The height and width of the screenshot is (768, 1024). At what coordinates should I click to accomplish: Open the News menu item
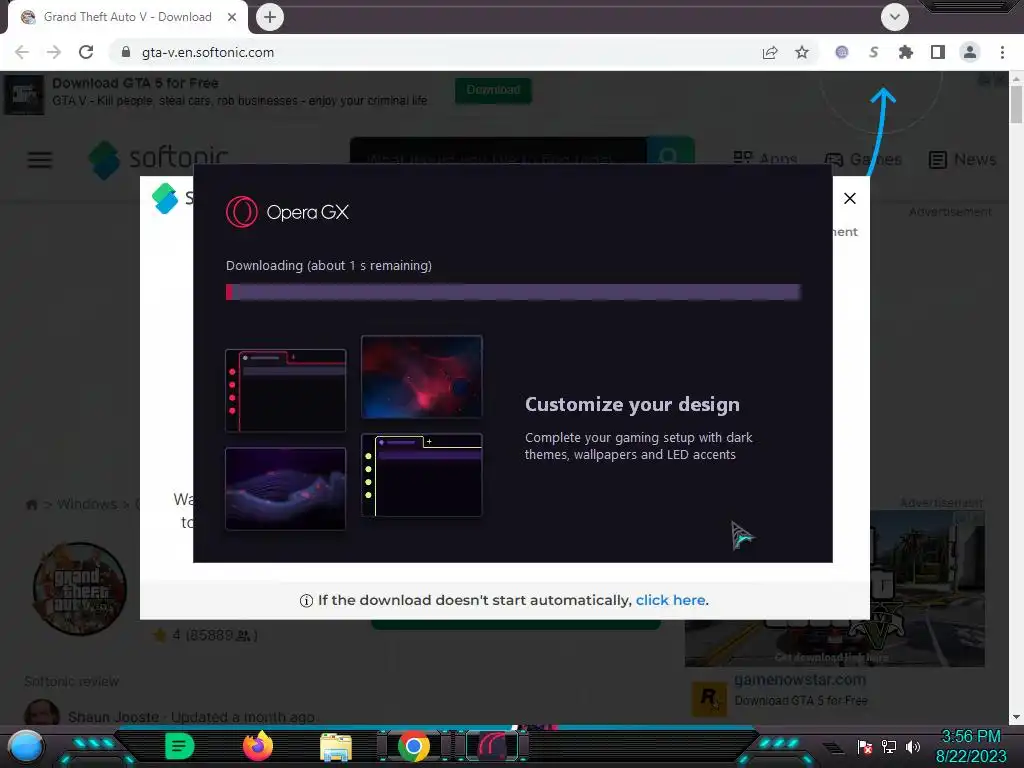[x=963, y=159]
